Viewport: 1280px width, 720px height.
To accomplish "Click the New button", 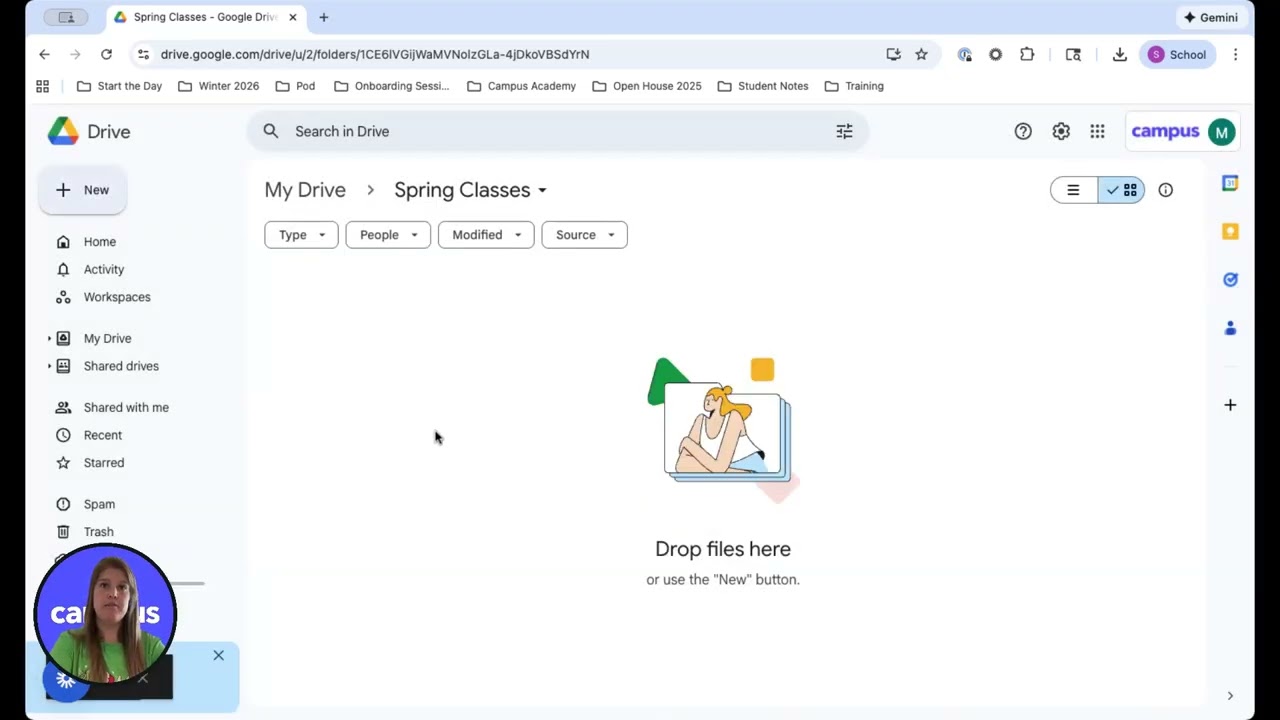I will pos(83,190).
